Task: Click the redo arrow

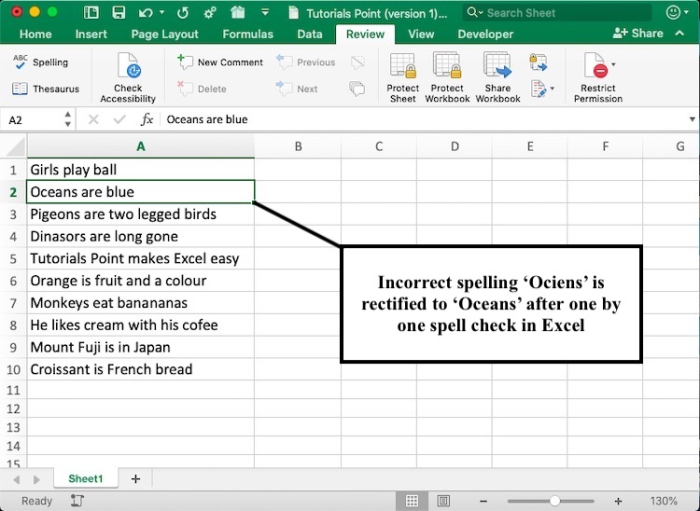Action: pos(182,12)
